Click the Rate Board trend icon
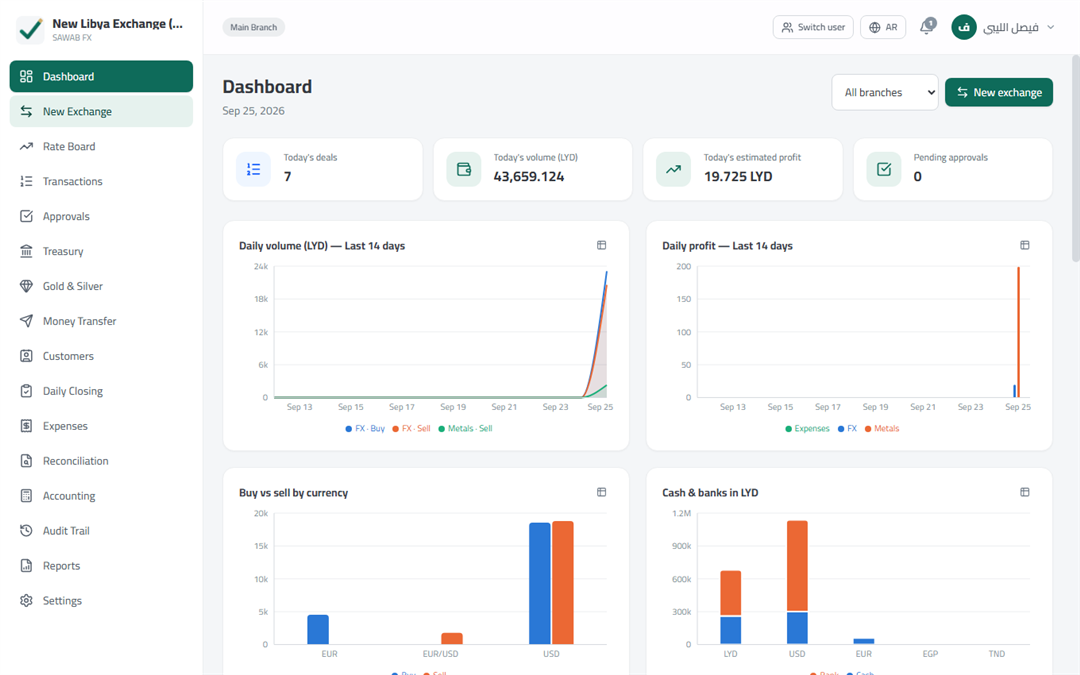The image size is (1080, 675). tap(26, 146)
